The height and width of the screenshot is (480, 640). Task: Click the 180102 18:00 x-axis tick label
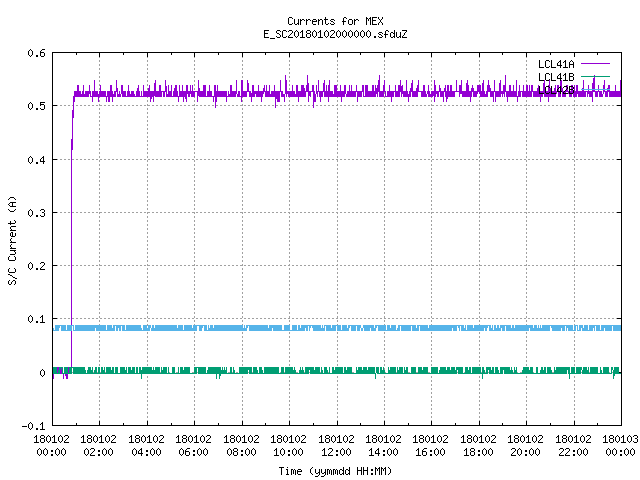coord(478,446)
